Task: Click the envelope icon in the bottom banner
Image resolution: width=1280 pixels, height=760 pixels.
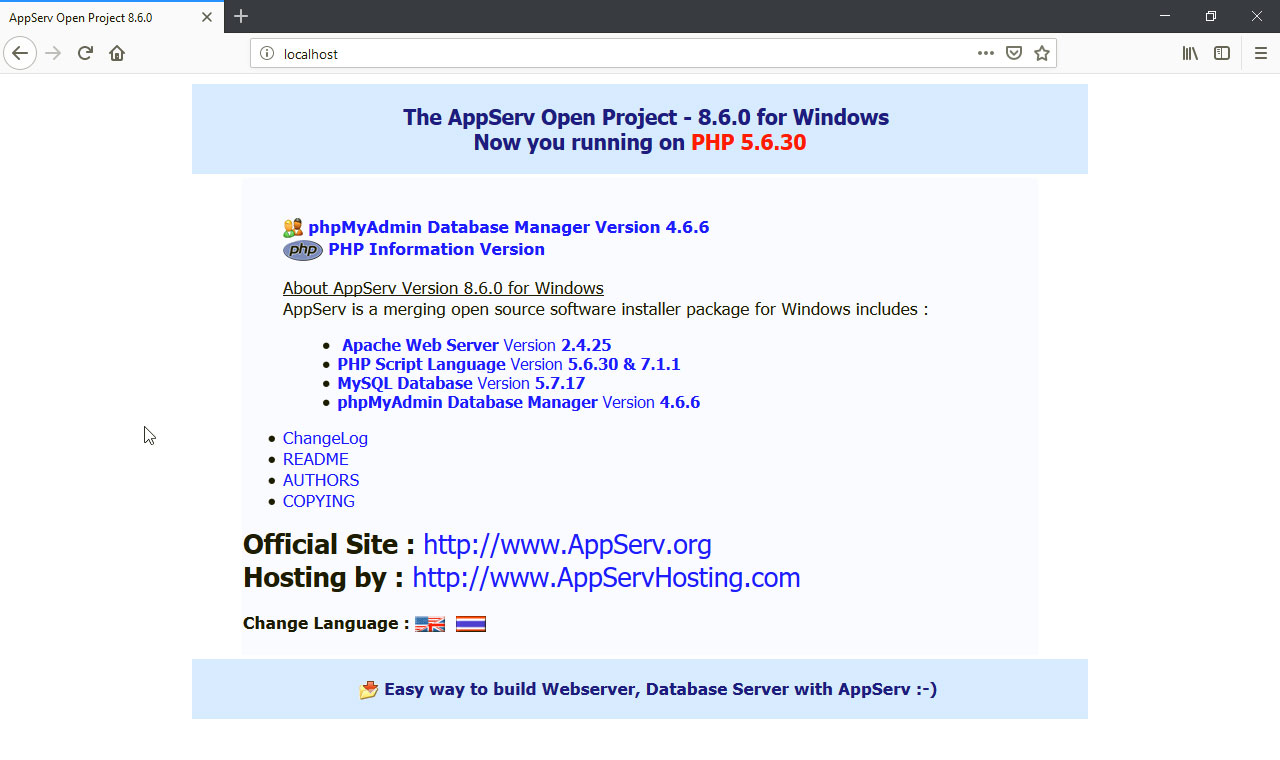Action: tap(368, 689)
